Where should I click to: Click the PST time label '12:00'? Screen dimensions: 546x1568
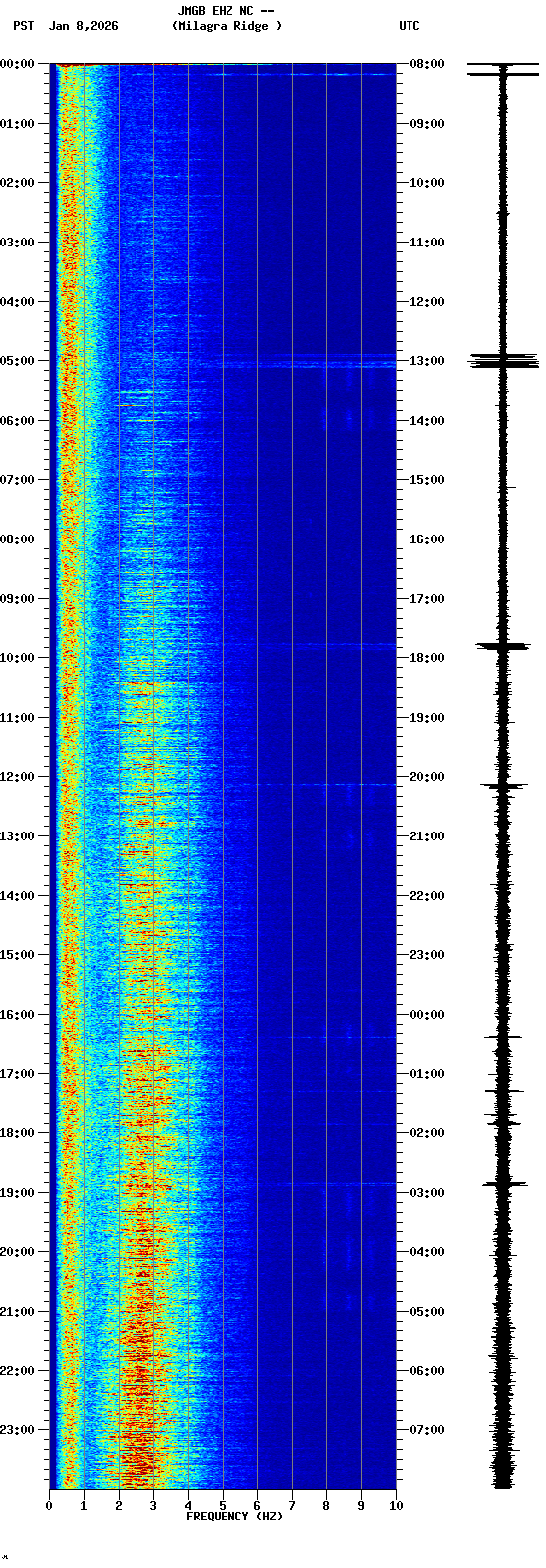16,777
